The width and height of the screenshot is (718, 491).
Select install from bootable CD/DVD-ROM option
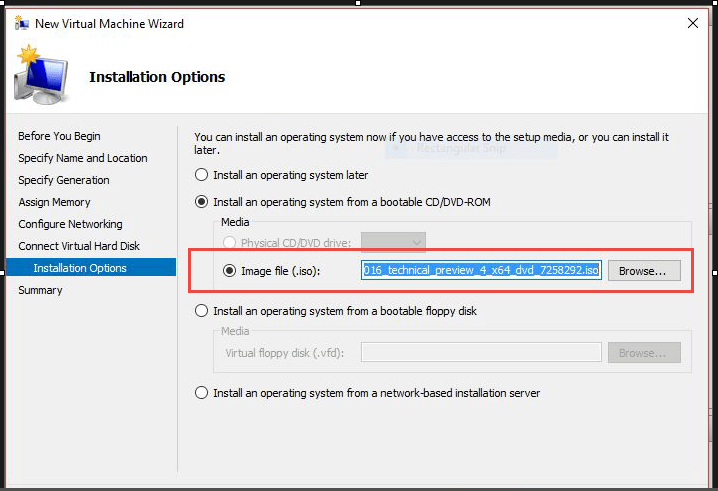pyautogui.click(x=202, y=202)
